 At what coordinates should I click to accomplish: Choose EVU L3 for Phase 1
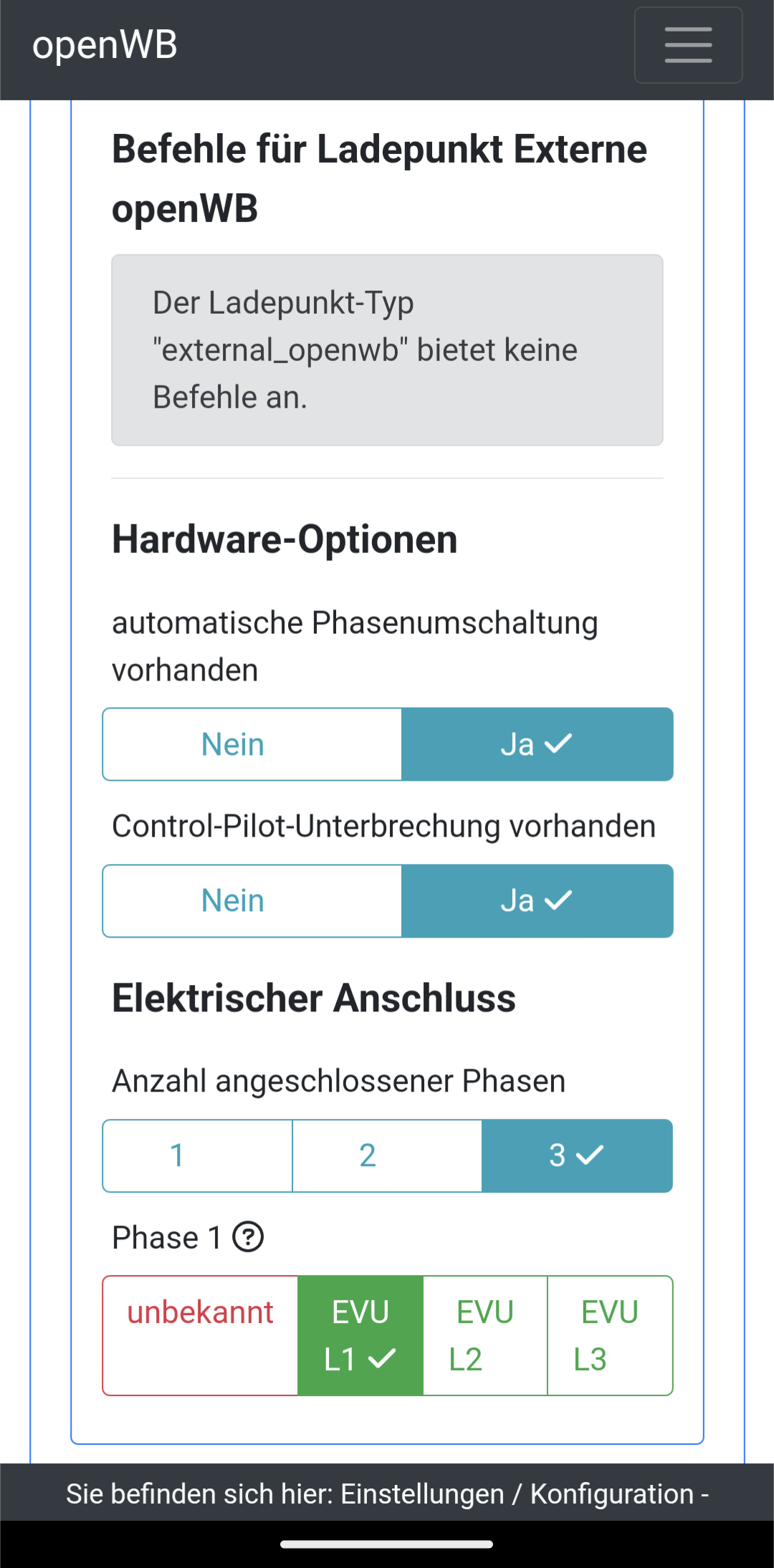pos(610,1335)
